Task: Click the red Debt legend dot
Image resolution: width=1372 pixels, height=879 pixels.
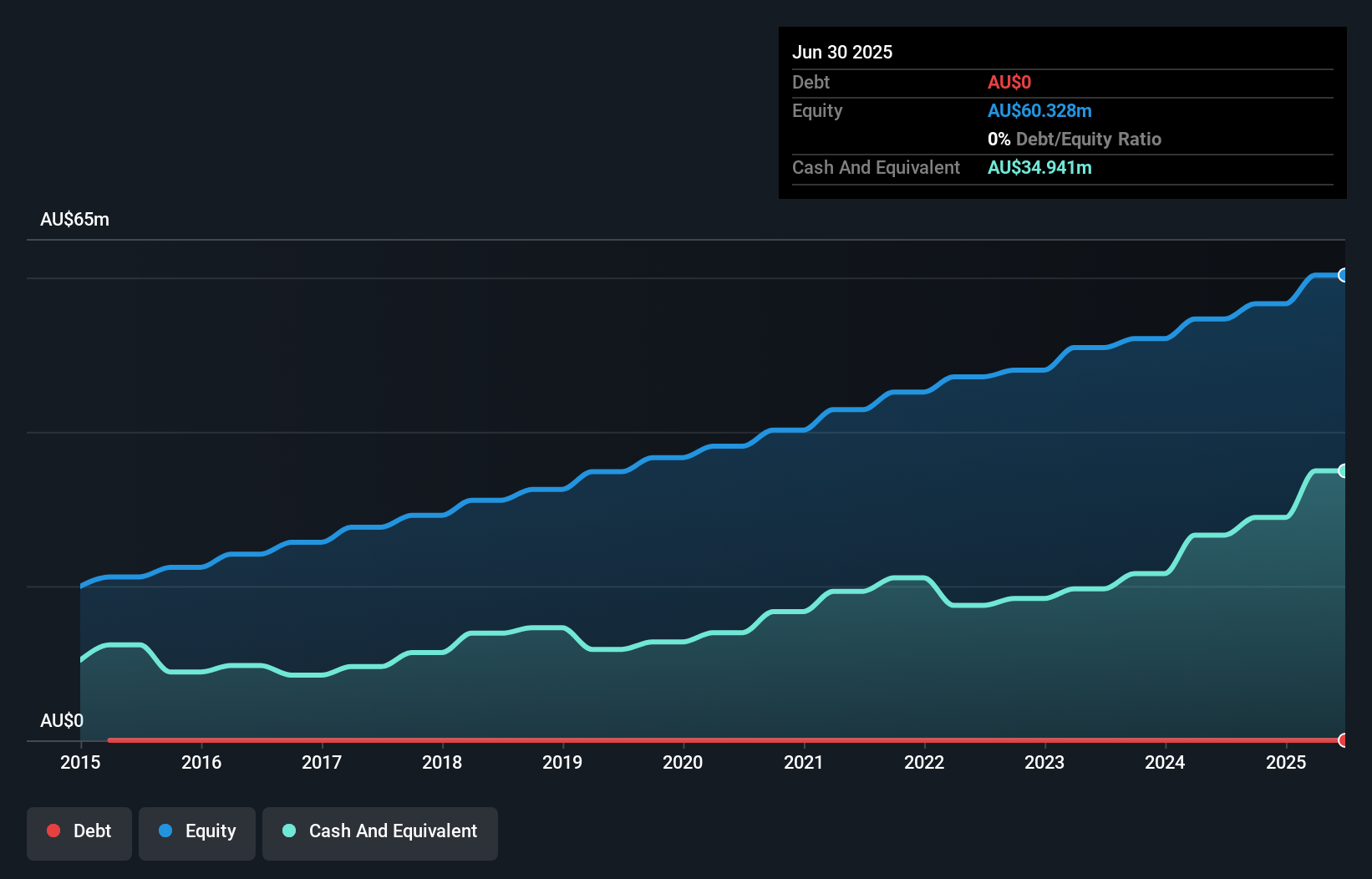Action: pos(53,831)
